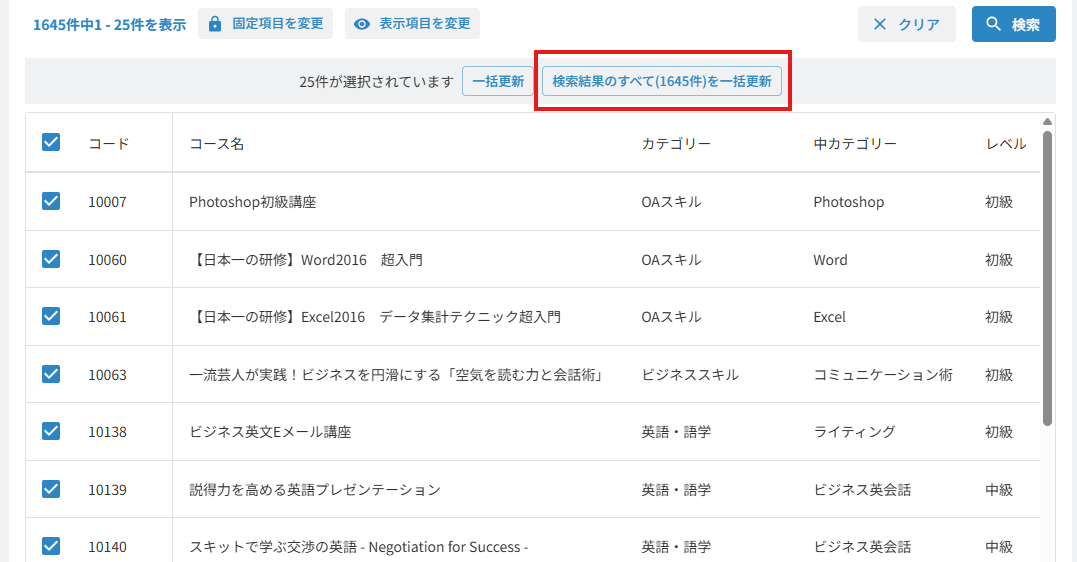The width and height of the screenshot is (1077, 562).
Task: Click ビジネス英会話 in row 10139
Action: coord(862,490)
